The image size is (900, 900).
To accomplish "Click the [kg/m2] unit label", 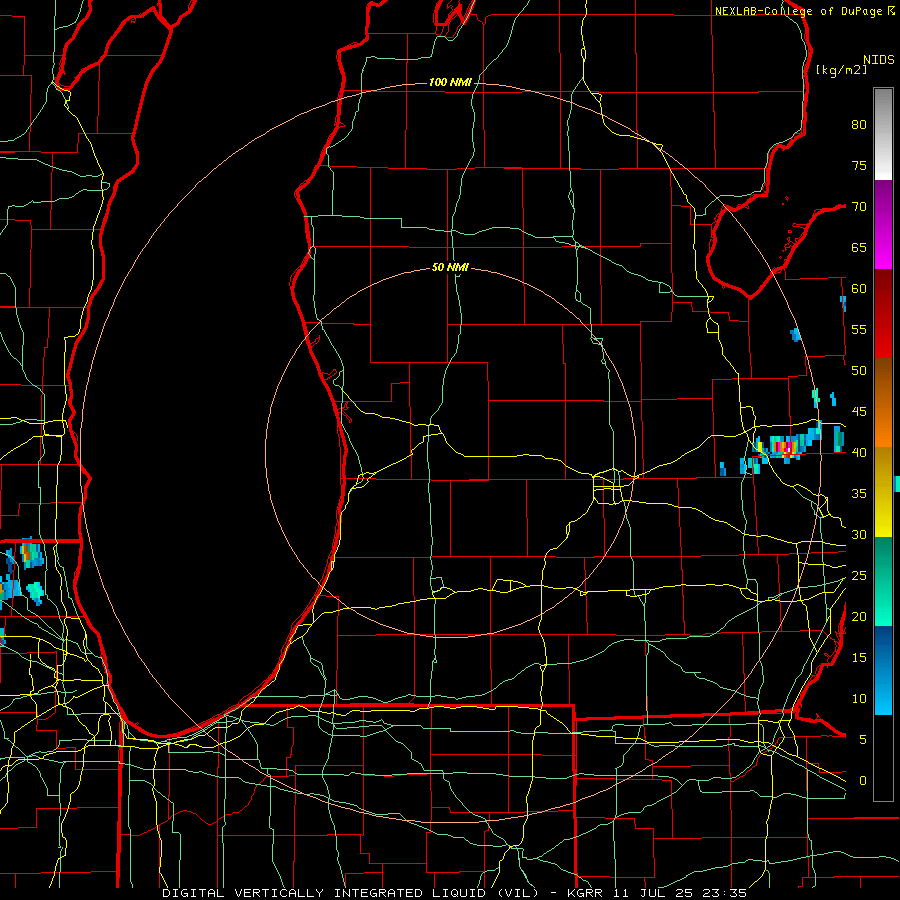I will (841, 69).
